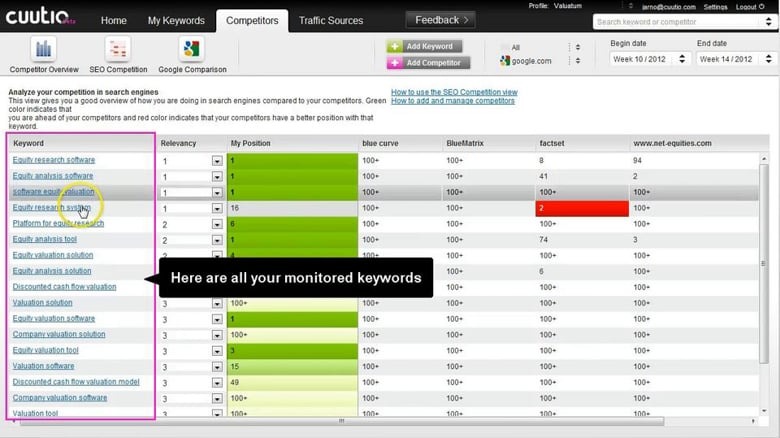Viewport: 780px width, 438px height.
Task: Go to the Home tab
Action: [x=114, y=21]
